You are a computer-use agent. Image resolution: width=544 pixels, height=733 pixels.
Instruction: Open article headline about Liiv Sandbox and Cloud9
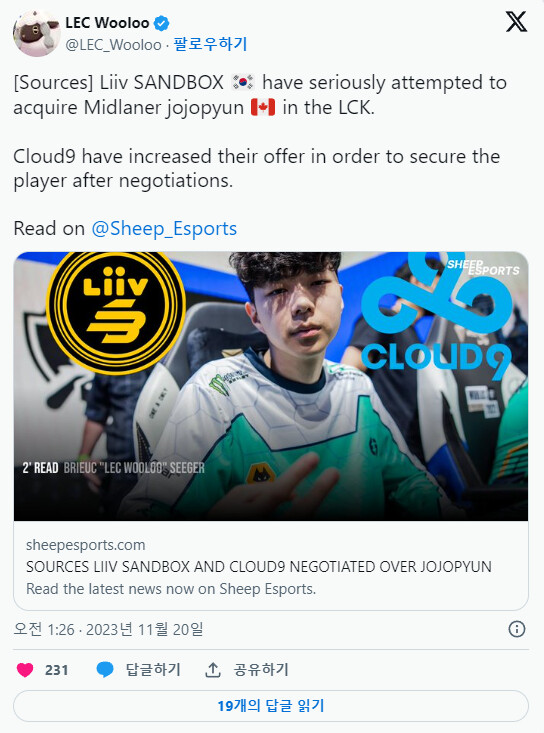259,567
